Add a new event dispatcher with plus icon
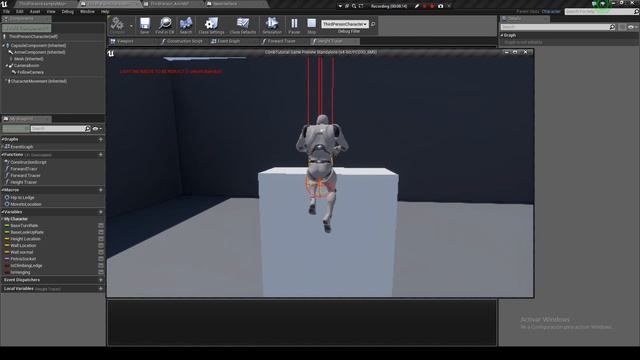Viewport: 640px width, 360px height. 101,280
